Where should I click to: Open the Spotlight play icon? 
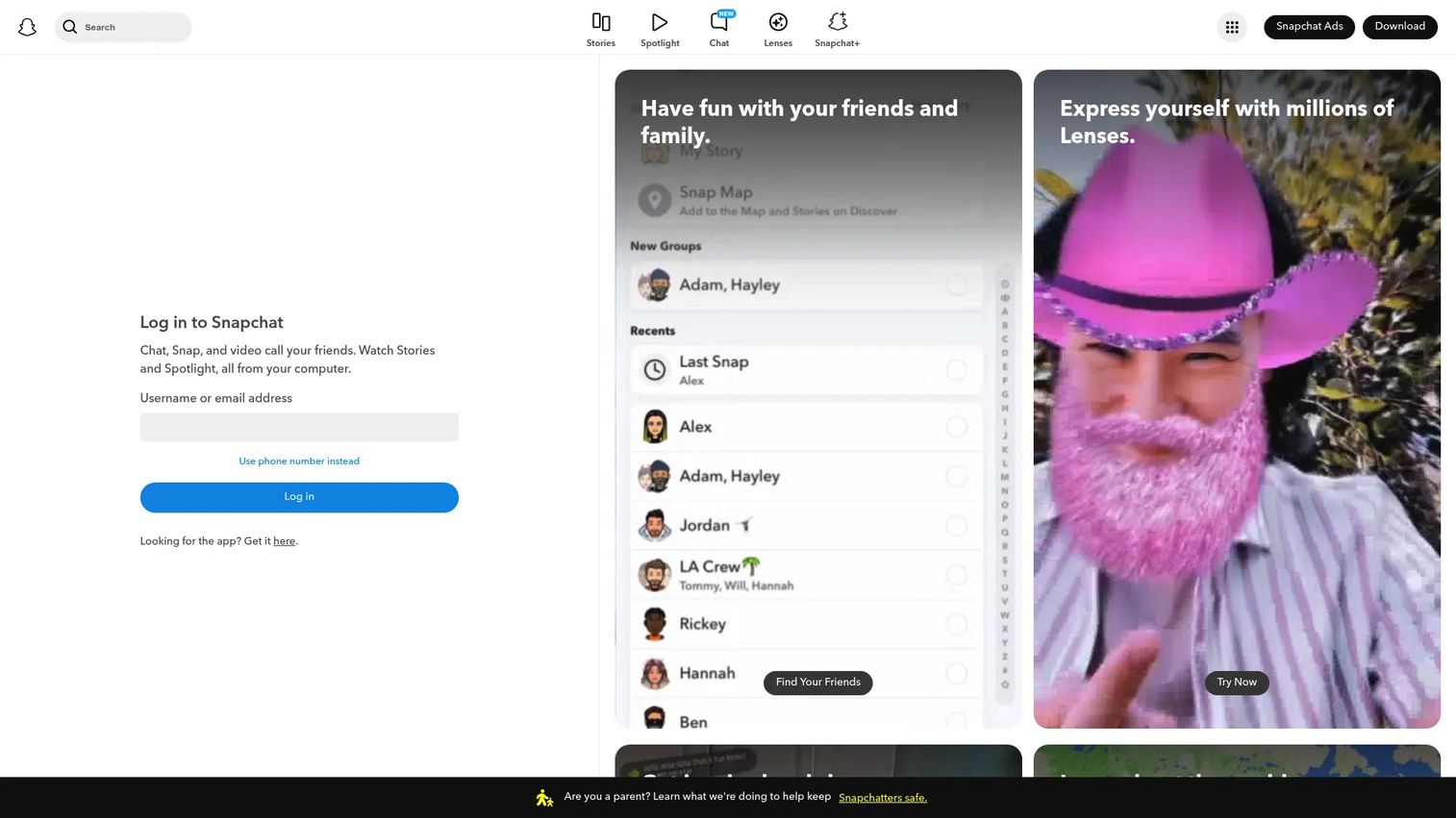point(660,22)
